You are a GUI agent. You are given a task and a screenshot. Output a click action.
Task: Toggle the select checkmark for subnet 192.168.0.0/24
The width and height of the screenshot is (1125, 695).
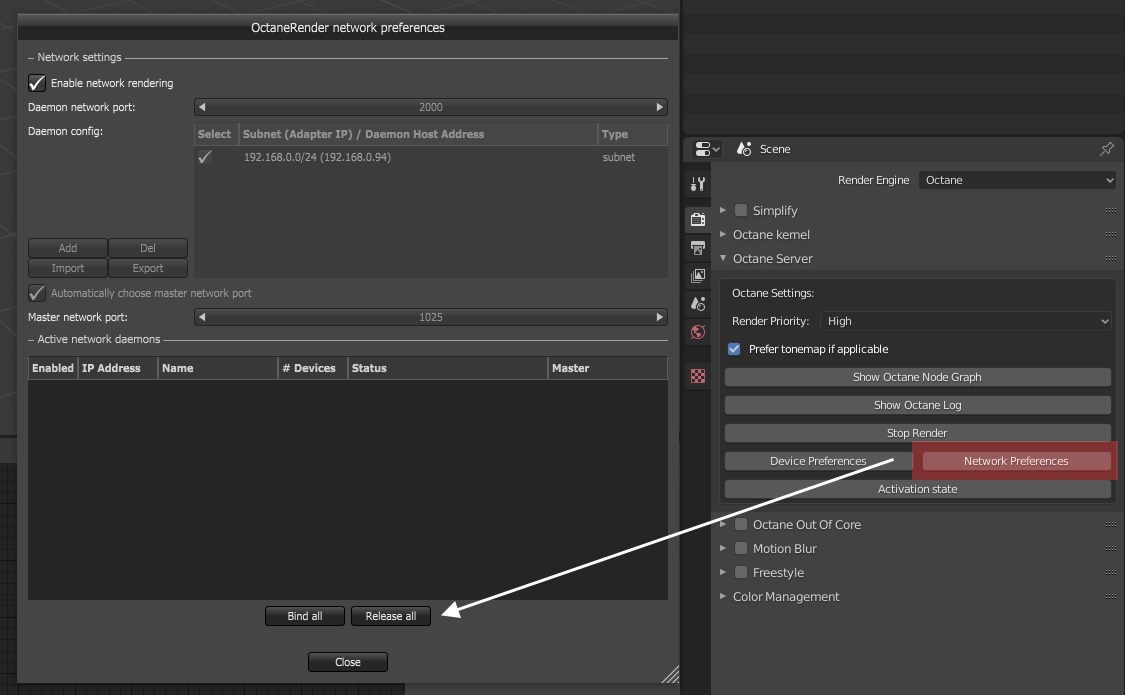(x=205, y=157)
